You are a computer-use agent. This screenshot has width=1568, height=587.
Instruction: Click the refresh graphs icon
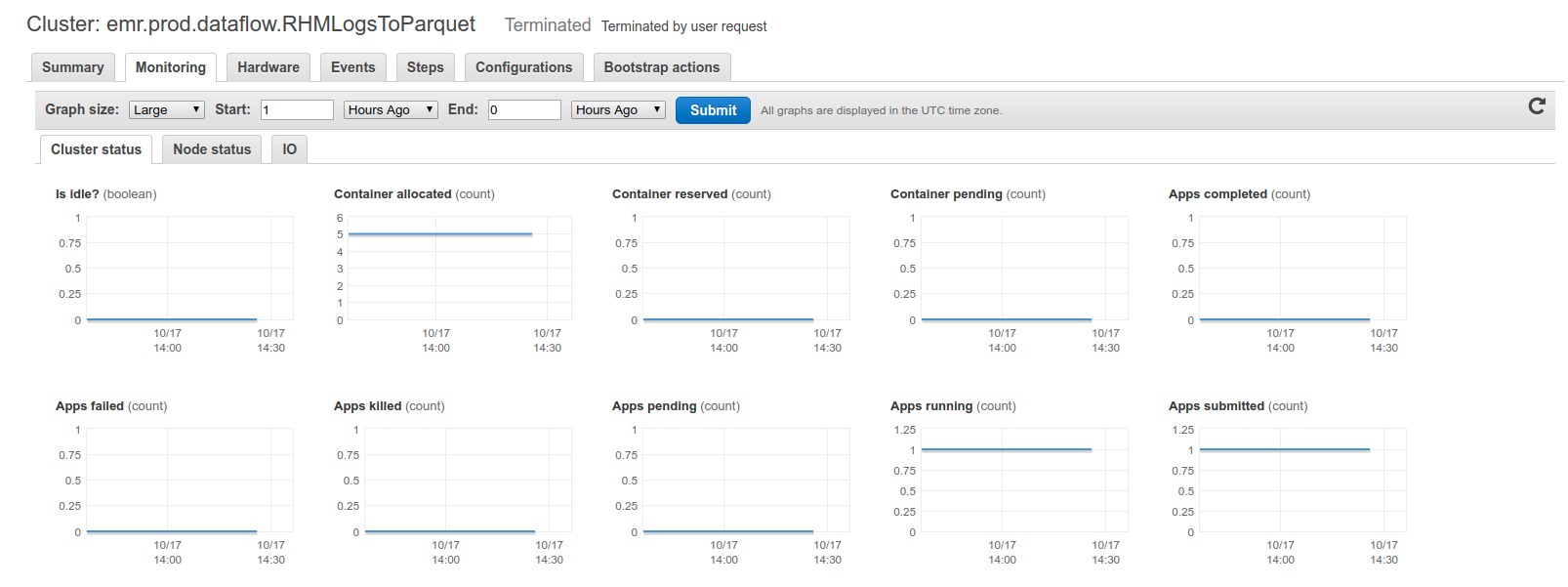click(1536, 106)
